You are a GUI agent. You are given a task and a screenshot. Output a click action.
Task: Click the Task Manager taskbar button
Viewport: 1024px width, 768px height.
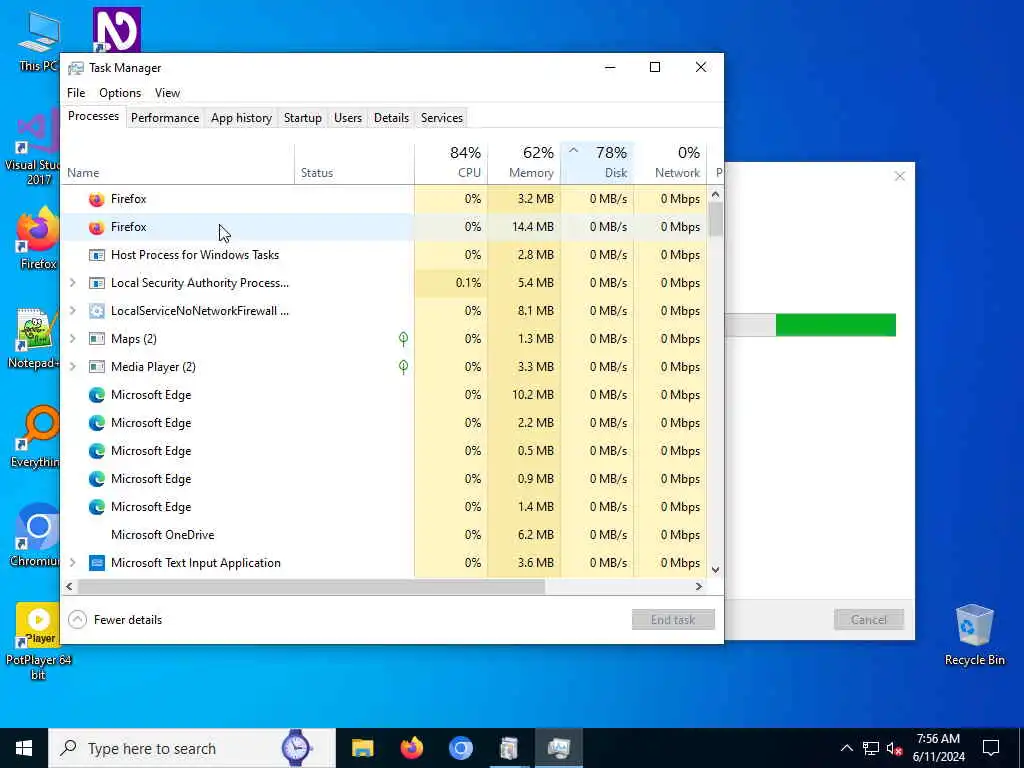point(558,748)
